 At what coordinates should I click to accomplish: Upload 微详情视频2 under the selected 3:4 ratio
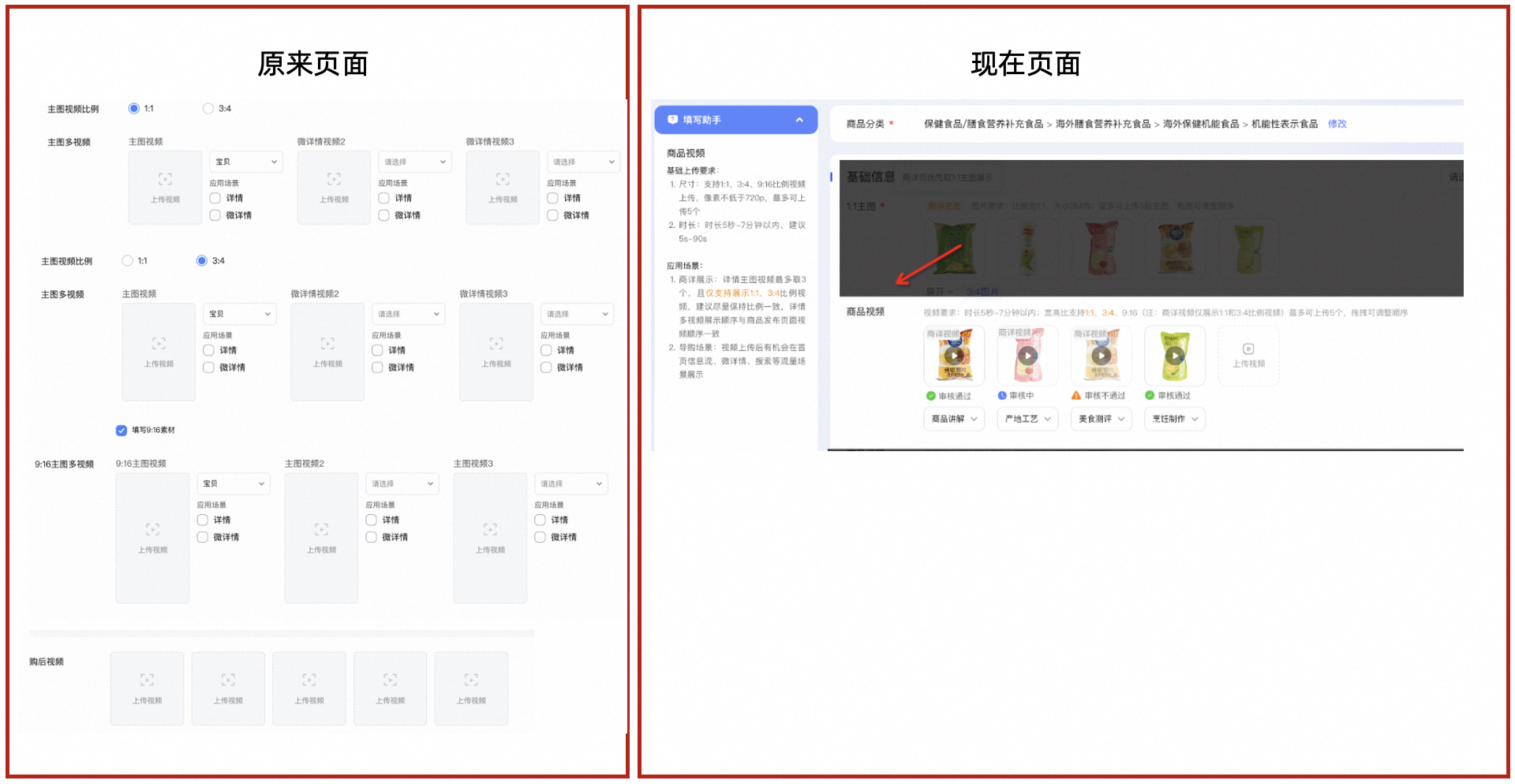point(327,352)
